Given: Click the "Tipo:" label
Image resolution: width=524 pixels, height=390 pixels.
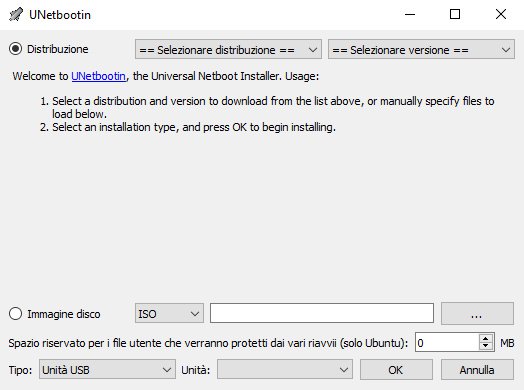Looking at the screenshot, I should [x=20, y=370].
